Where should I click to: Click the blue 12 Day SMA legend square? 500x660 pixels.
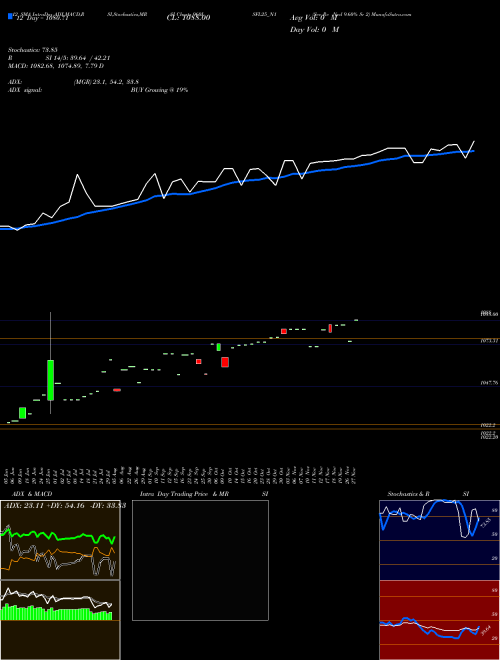10,16
